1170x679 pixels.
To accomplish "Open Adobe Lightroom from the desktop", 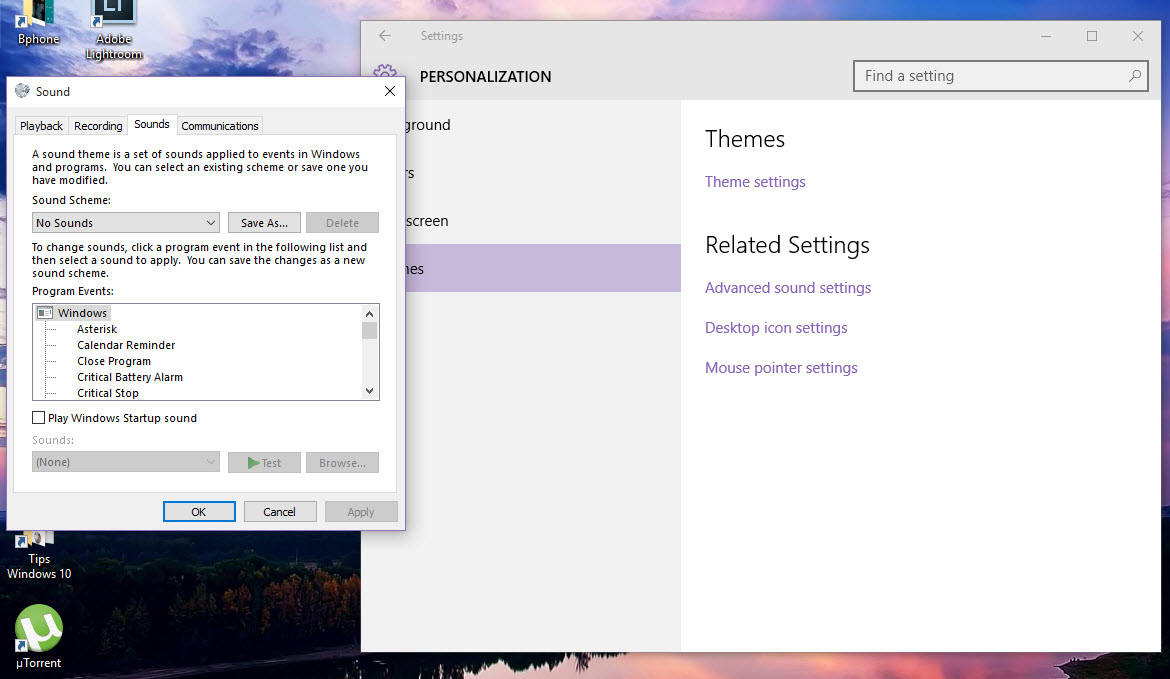I will [112, 20].
